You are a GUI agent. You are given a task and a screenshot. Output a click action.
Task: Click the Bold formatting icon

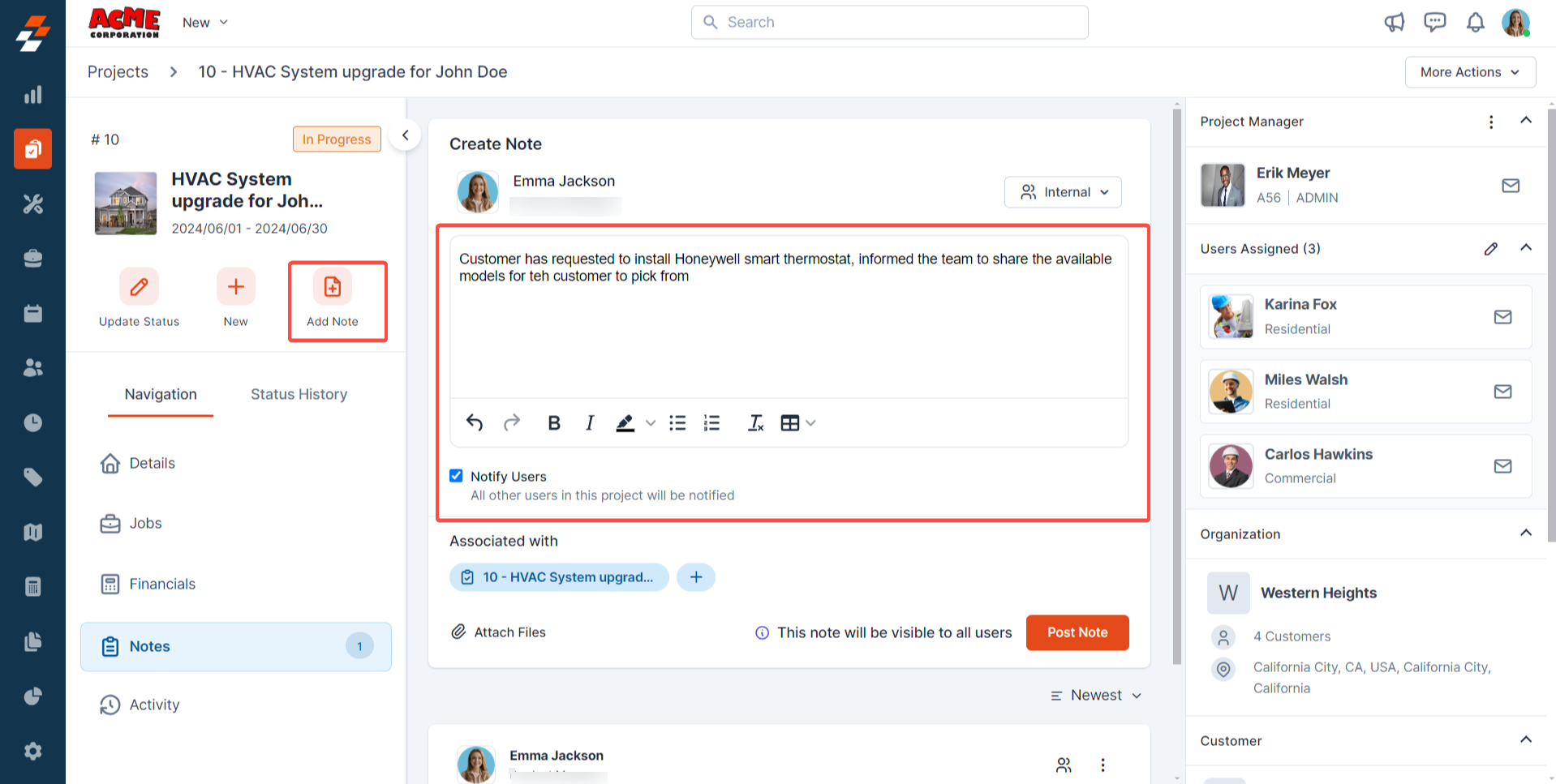[x=554, y=423]
